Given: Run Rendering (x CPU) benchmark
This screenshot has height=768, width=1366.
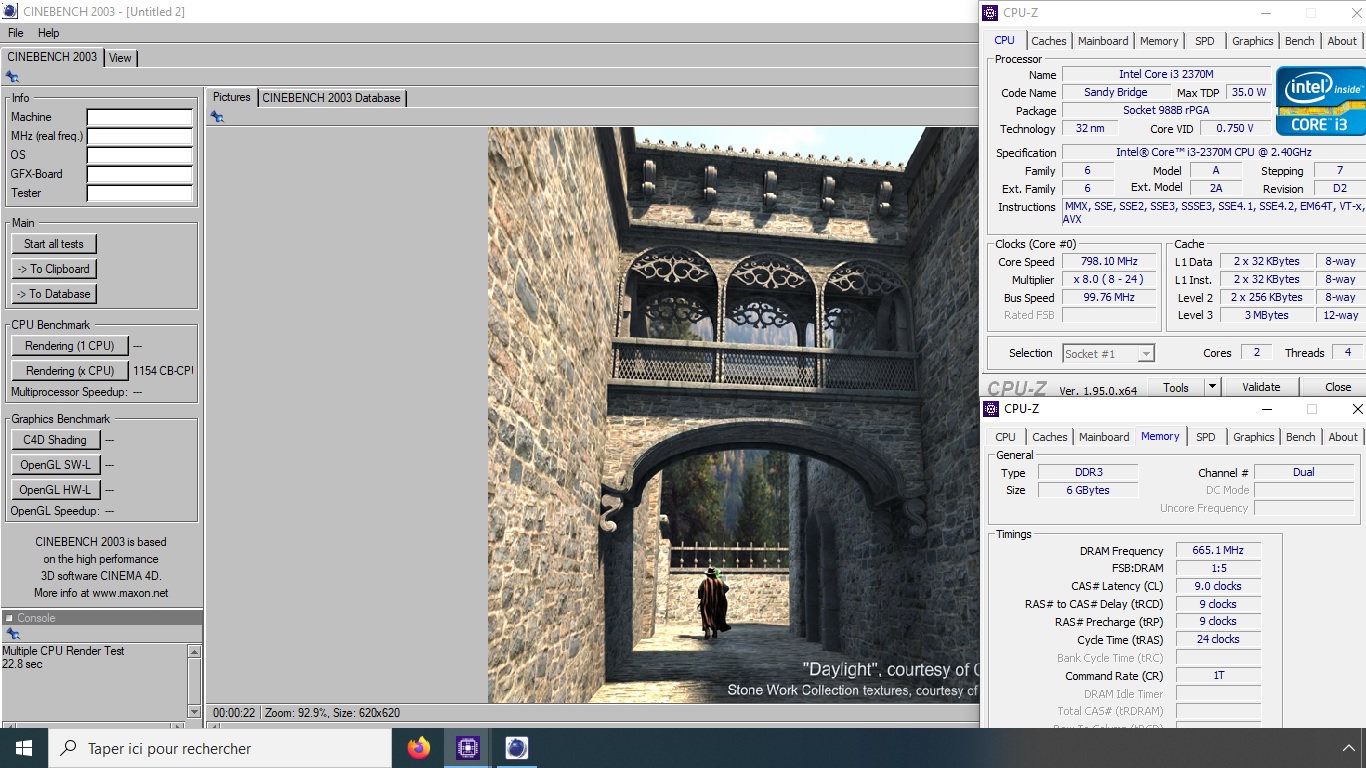Looking at the screenshot, I should point(70,371).
